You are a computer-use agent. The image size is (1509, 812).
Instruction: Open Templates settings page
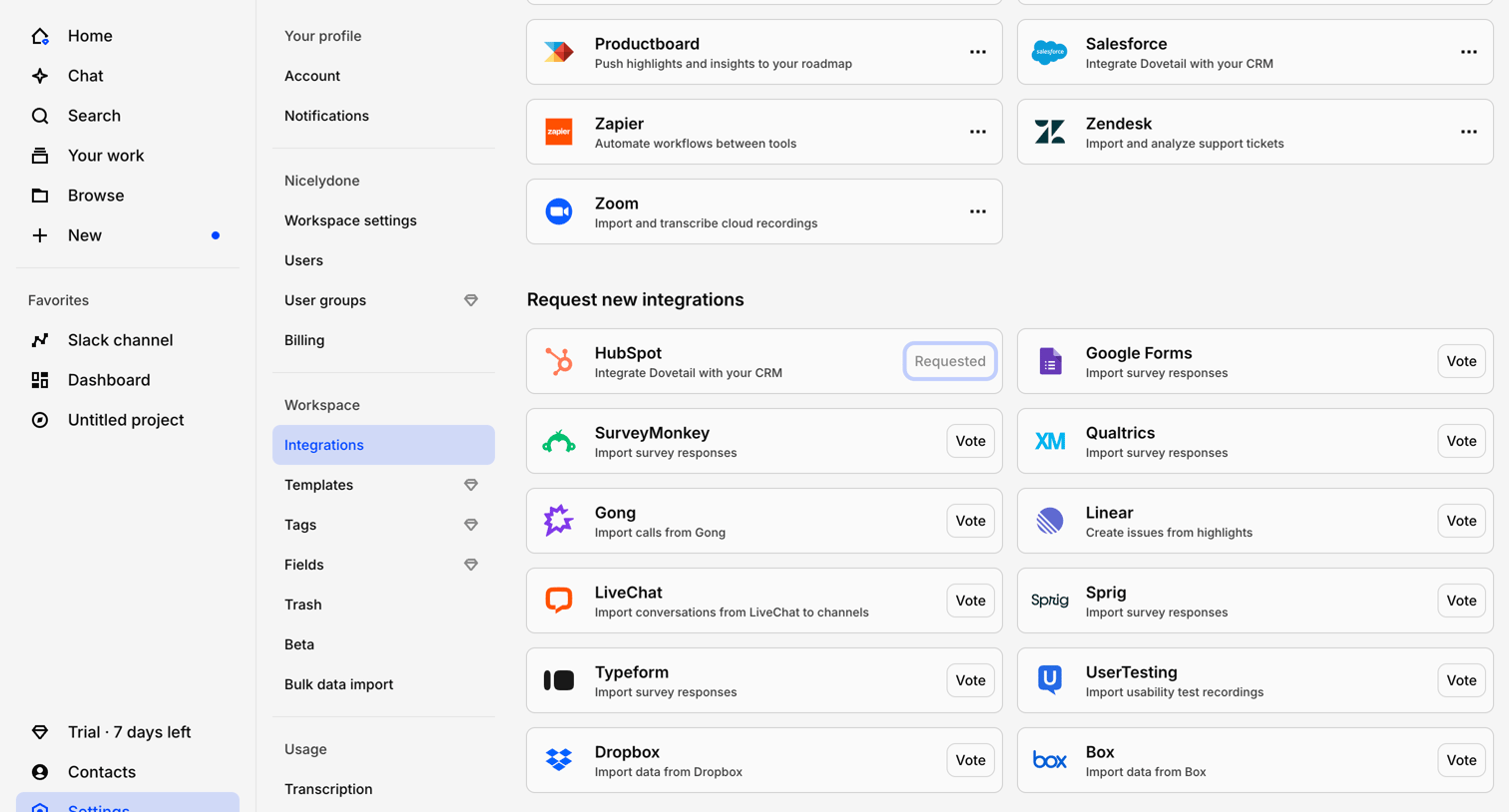pyautogui.click(x=383, y=485)
